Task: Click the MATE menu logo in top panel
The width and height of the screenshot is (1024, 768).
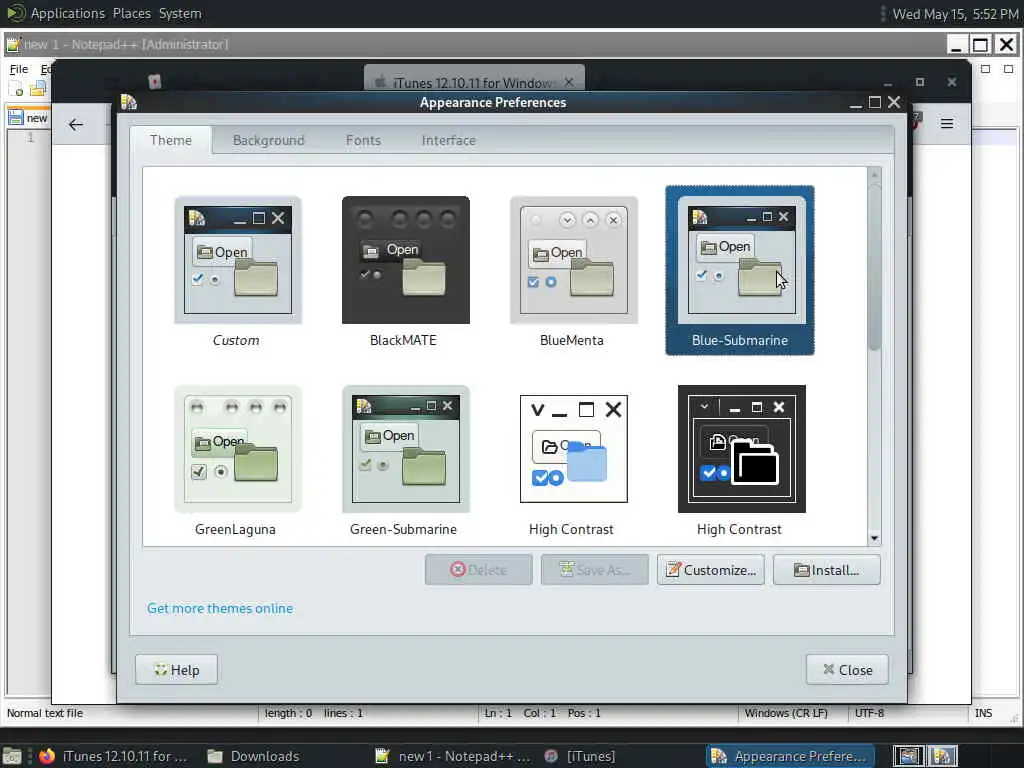Action: (x=14, y=13)
